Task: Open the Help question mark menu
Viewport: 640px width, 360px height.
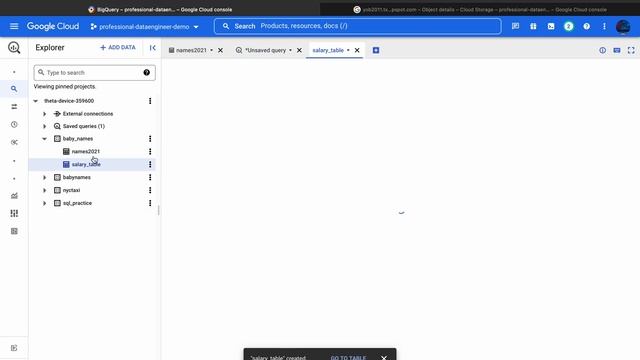Action: click(x=587, y=27)
